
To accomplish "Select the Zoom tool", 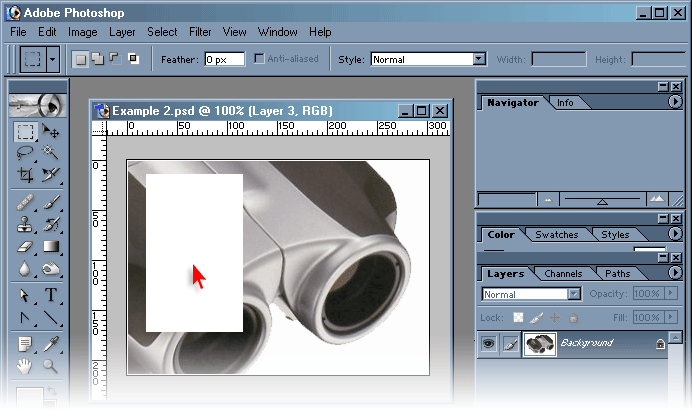I will pyautogui.click(x=50, y=366).
